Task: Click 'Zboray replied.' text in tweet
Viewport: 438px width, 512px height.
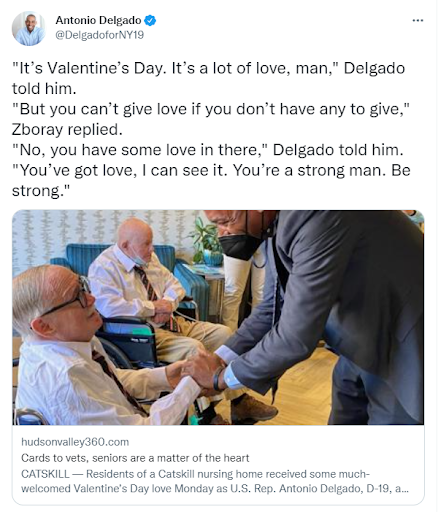Action: click(67, 130)
